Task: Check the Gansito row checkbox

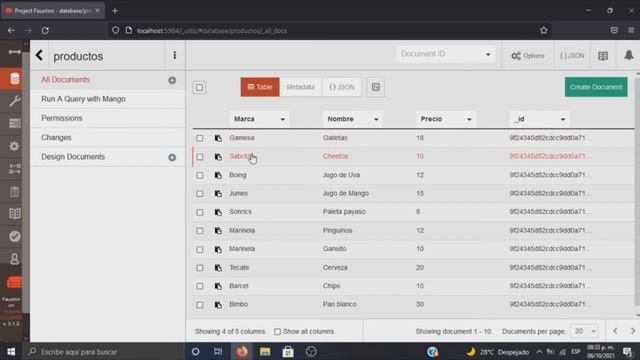Action: (x=200, y=249)
